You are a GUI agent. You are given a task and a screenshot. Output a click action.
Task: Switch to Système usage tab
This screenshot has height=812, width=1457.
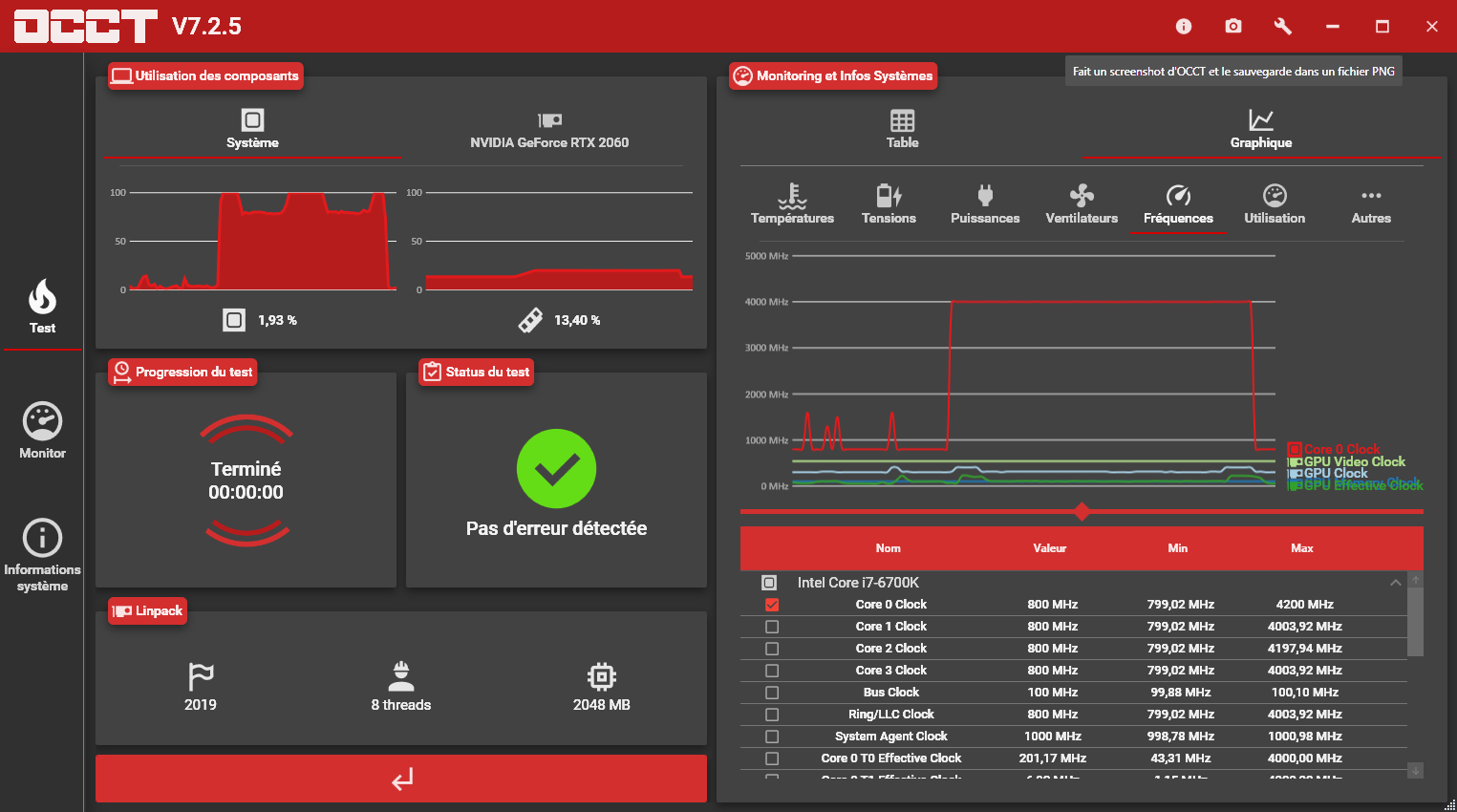[252, 129]
